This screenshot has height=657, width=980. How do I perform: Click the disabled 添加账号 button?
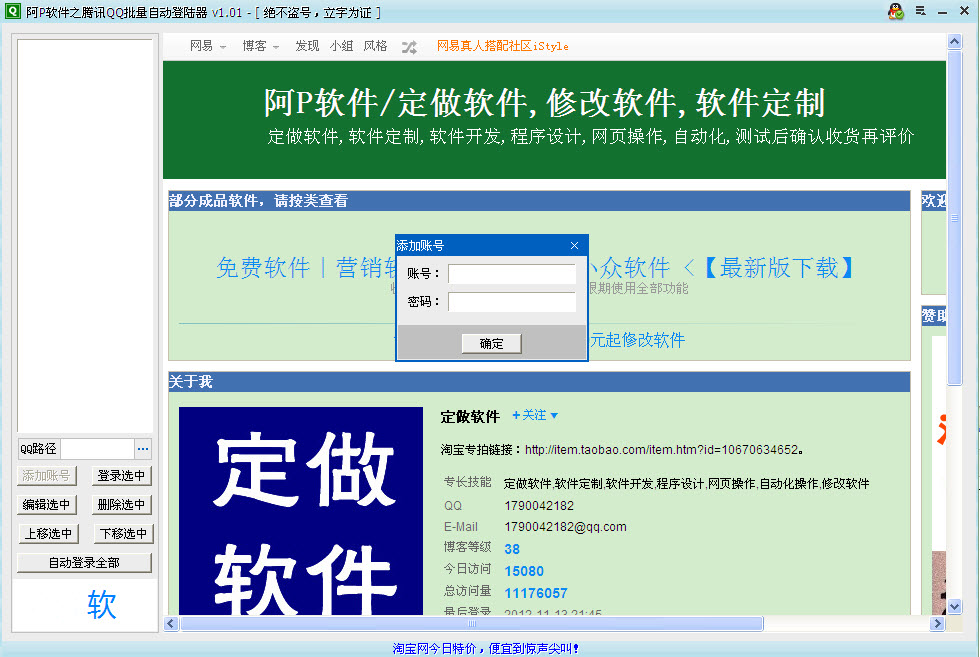coord(47,476)
